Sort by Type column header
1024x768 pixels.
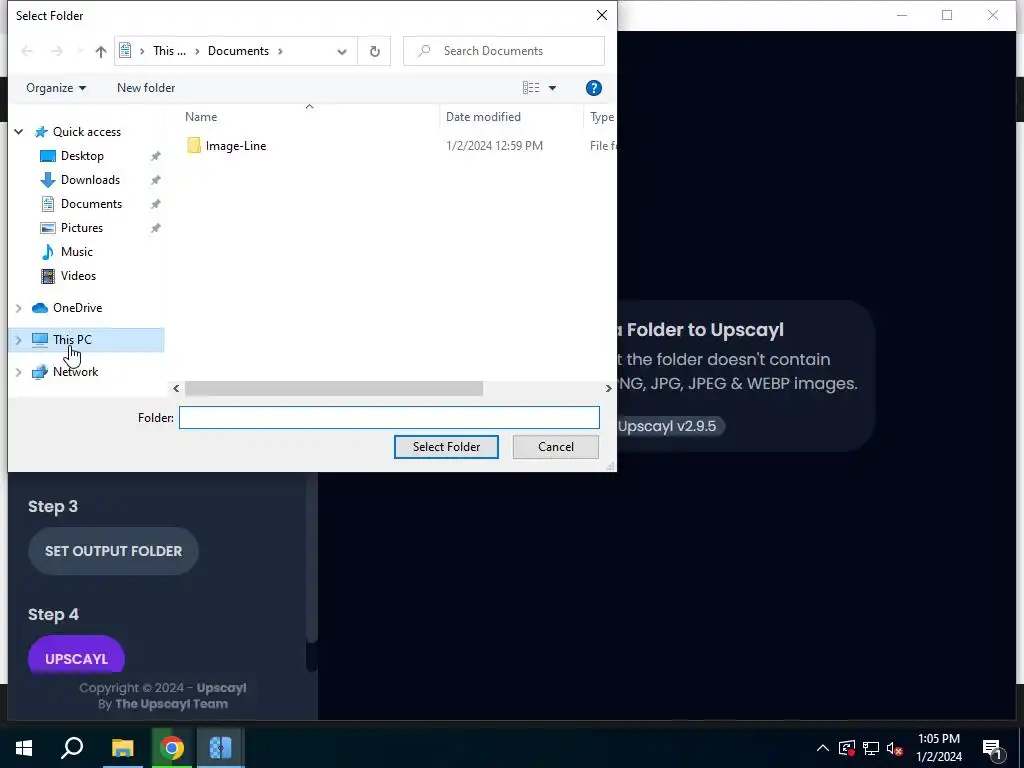[601, 117]
